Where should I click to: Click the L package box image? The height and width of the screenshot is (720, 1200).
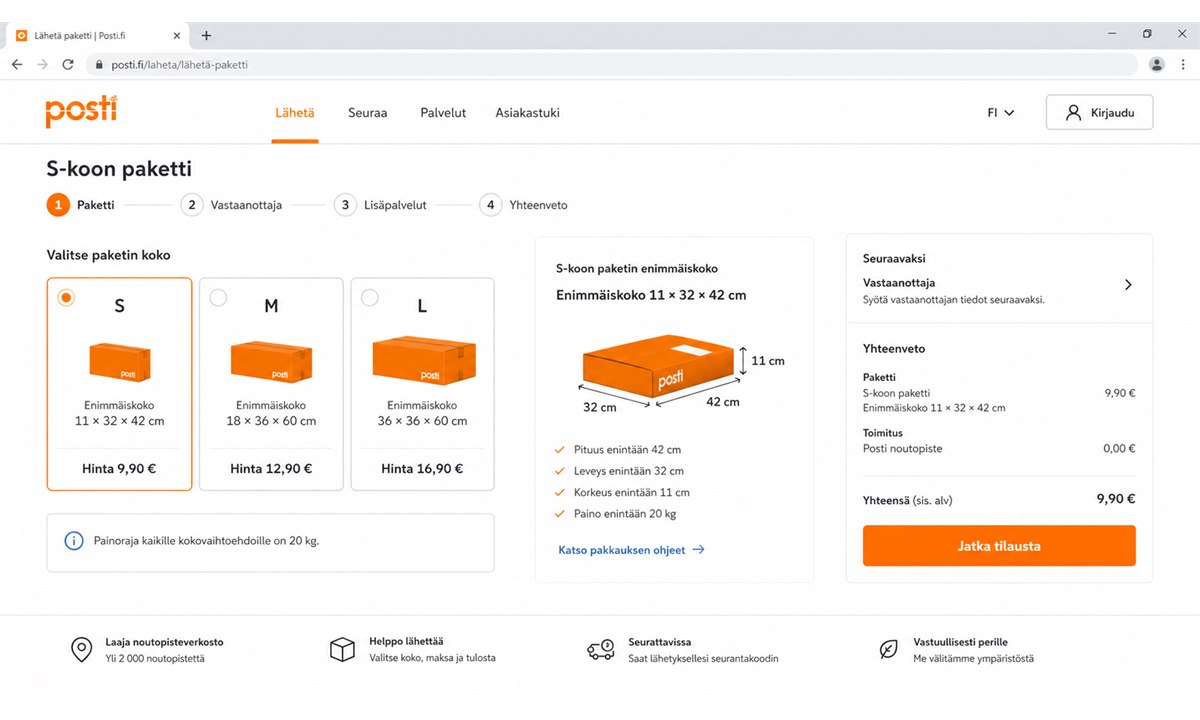click(x=423, y=360)
